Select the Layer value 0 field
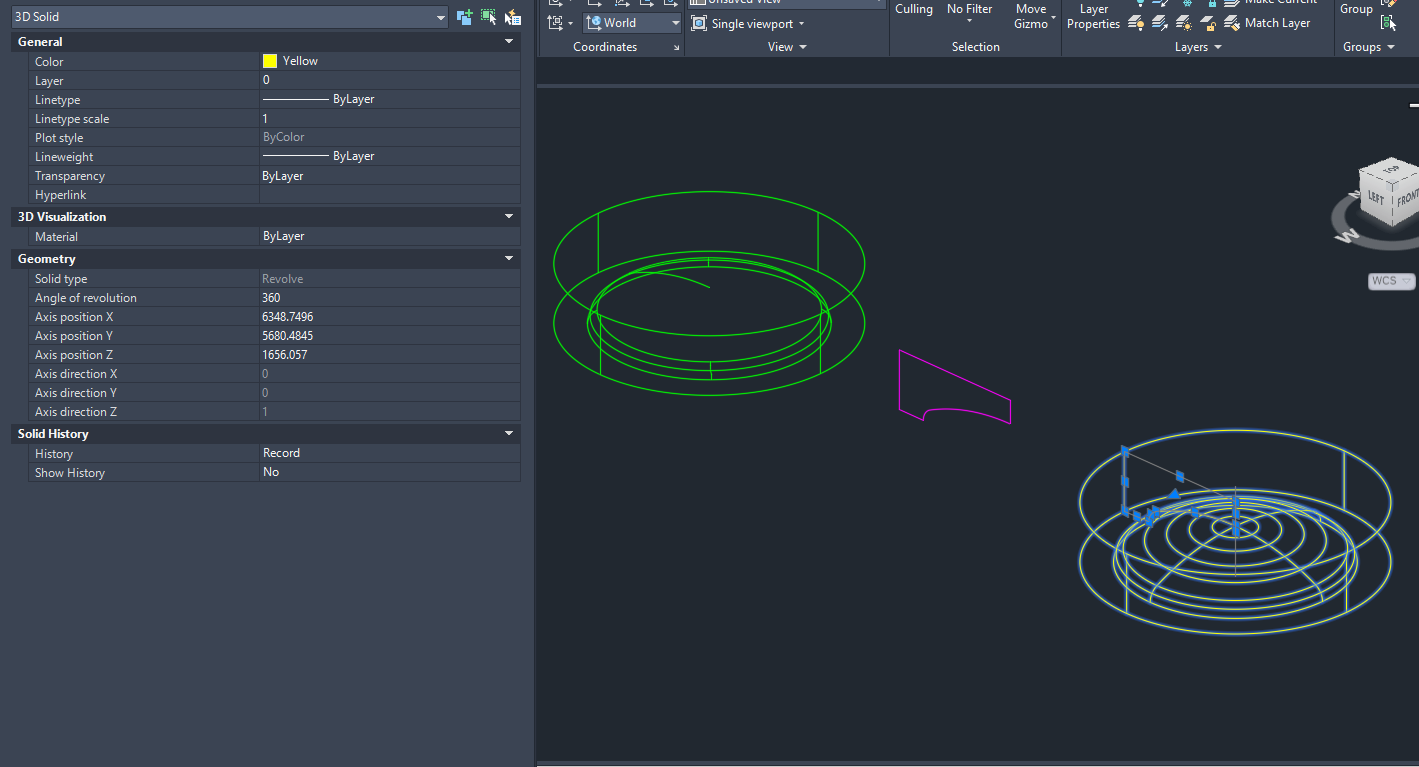Image resolution: width=1419 pixels, height=767 pixels. [x=390, y=80]
